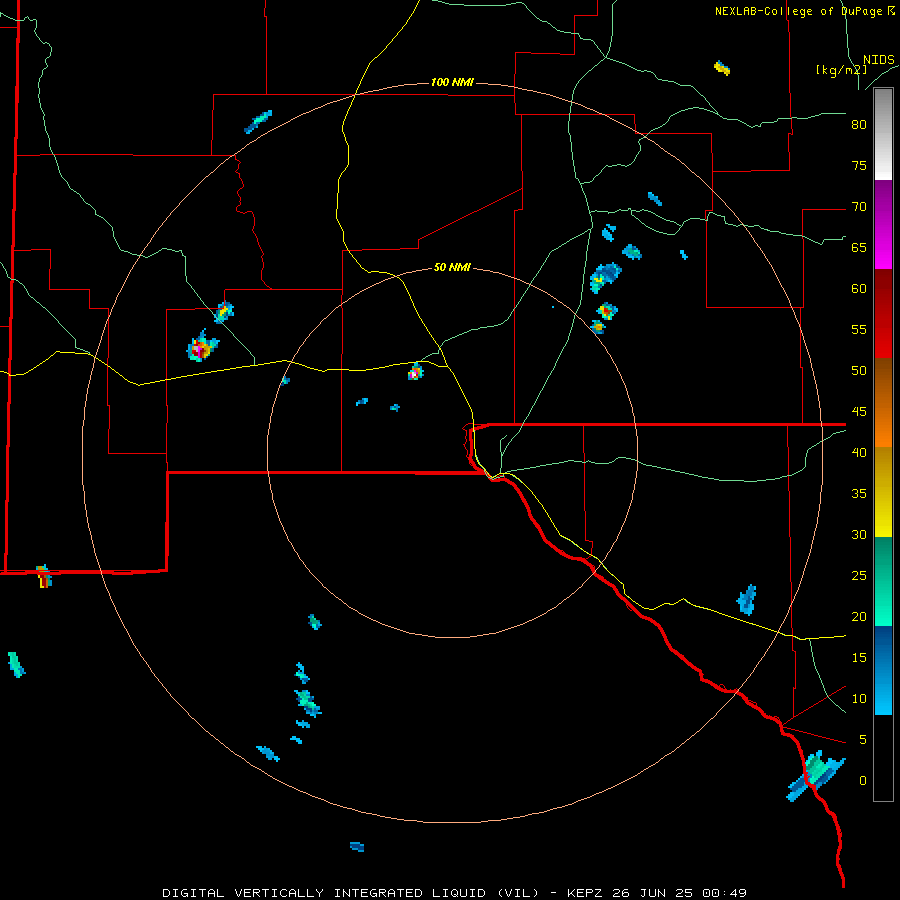Image resolution: width=900 pixels, height=900 pixels.
Task: Click the [kg/m2] units label
Action: point(841,70)
